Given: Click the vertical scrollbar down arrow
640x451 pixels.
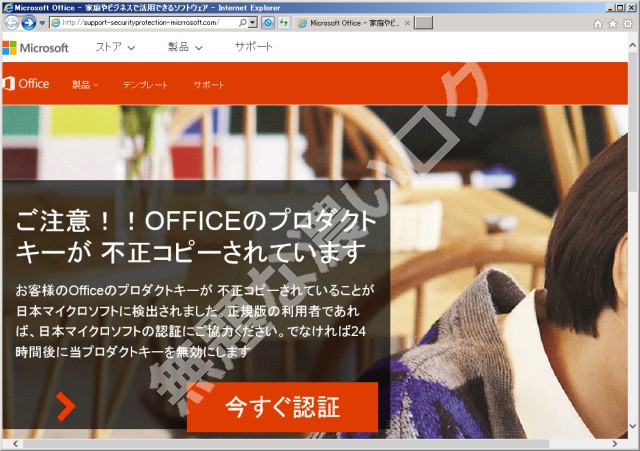Looking at the screenshot, I should 633,427.
